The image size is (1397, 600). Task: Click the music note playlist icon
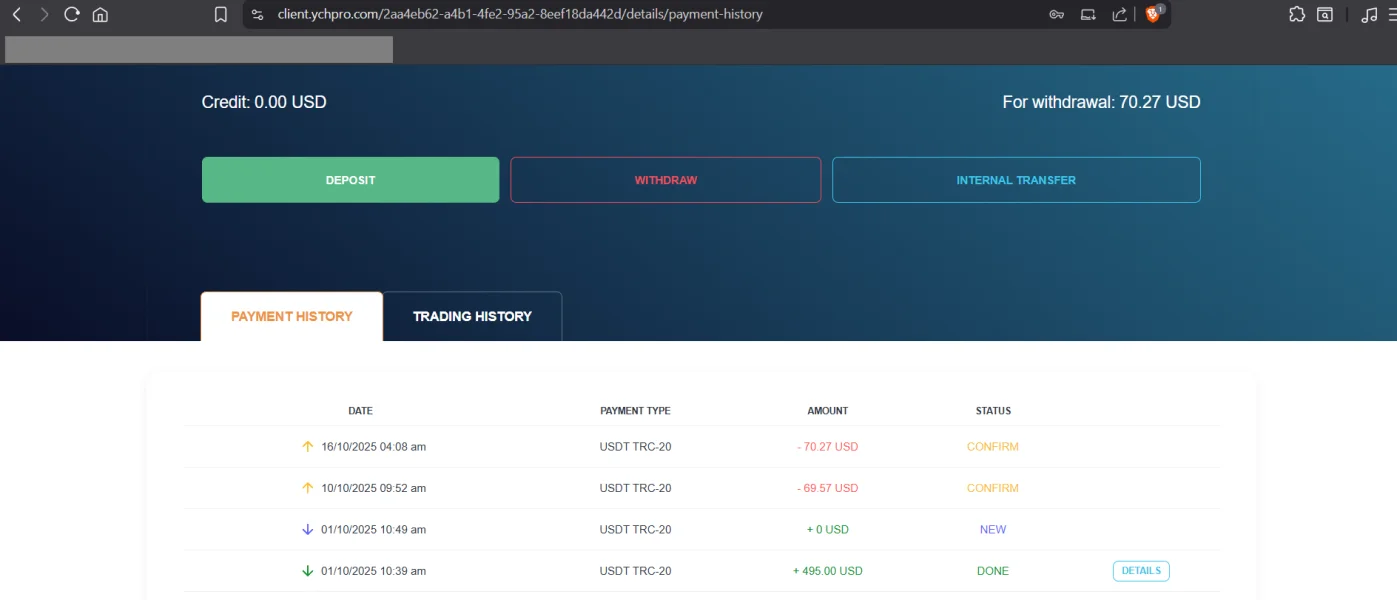tap(1368, 14)
